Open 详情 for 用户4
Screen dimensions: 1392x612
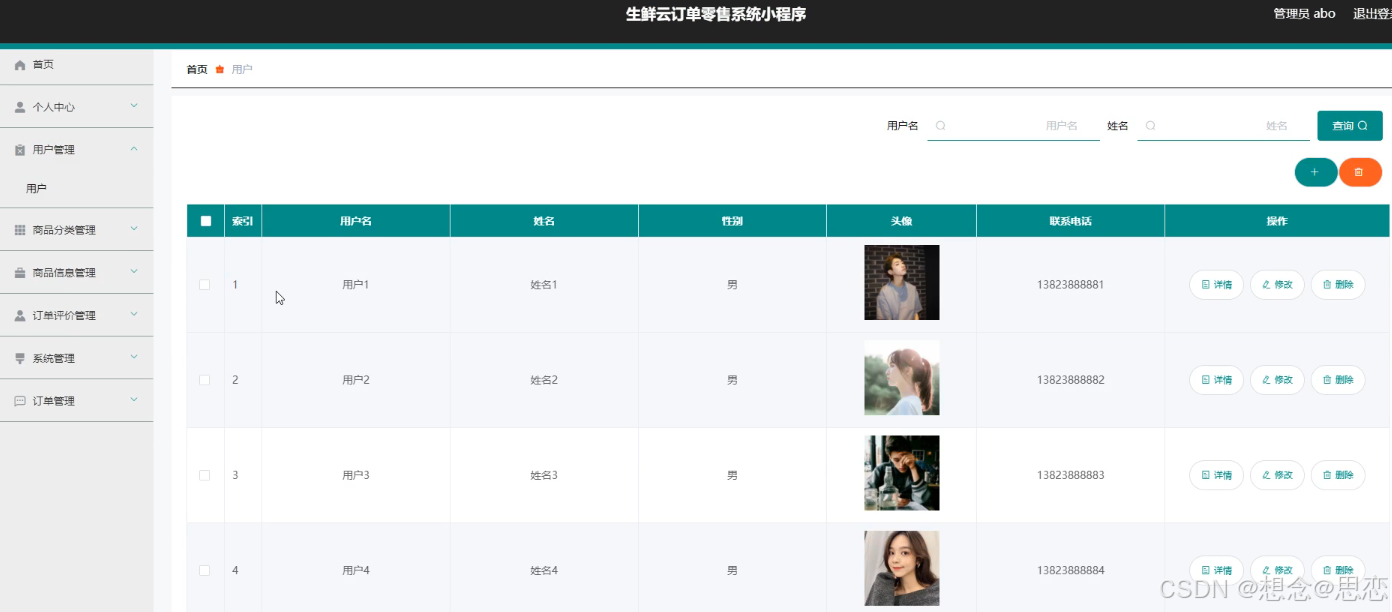coord(1216,570)
